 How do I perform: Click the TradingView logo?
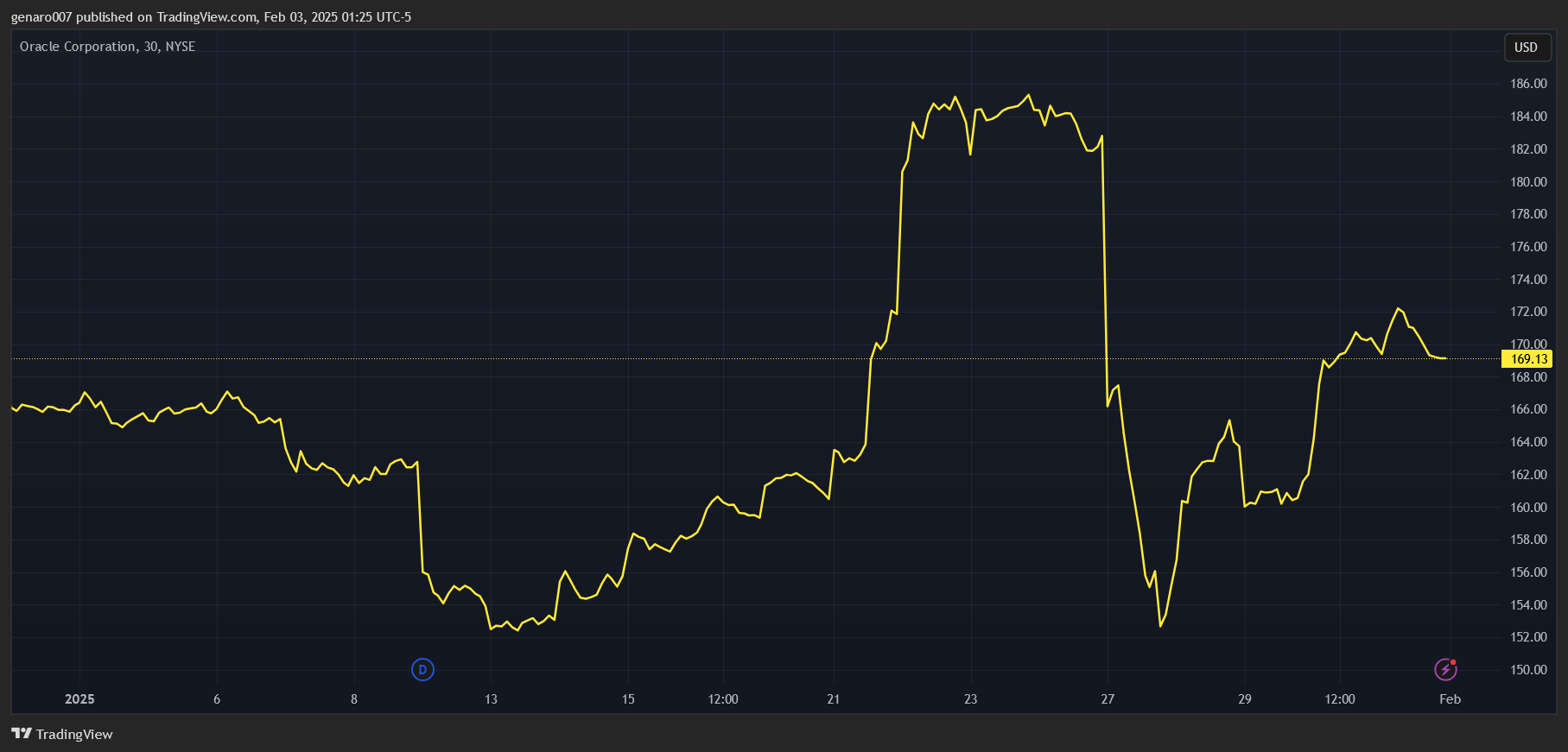click(x=62, y=734)
